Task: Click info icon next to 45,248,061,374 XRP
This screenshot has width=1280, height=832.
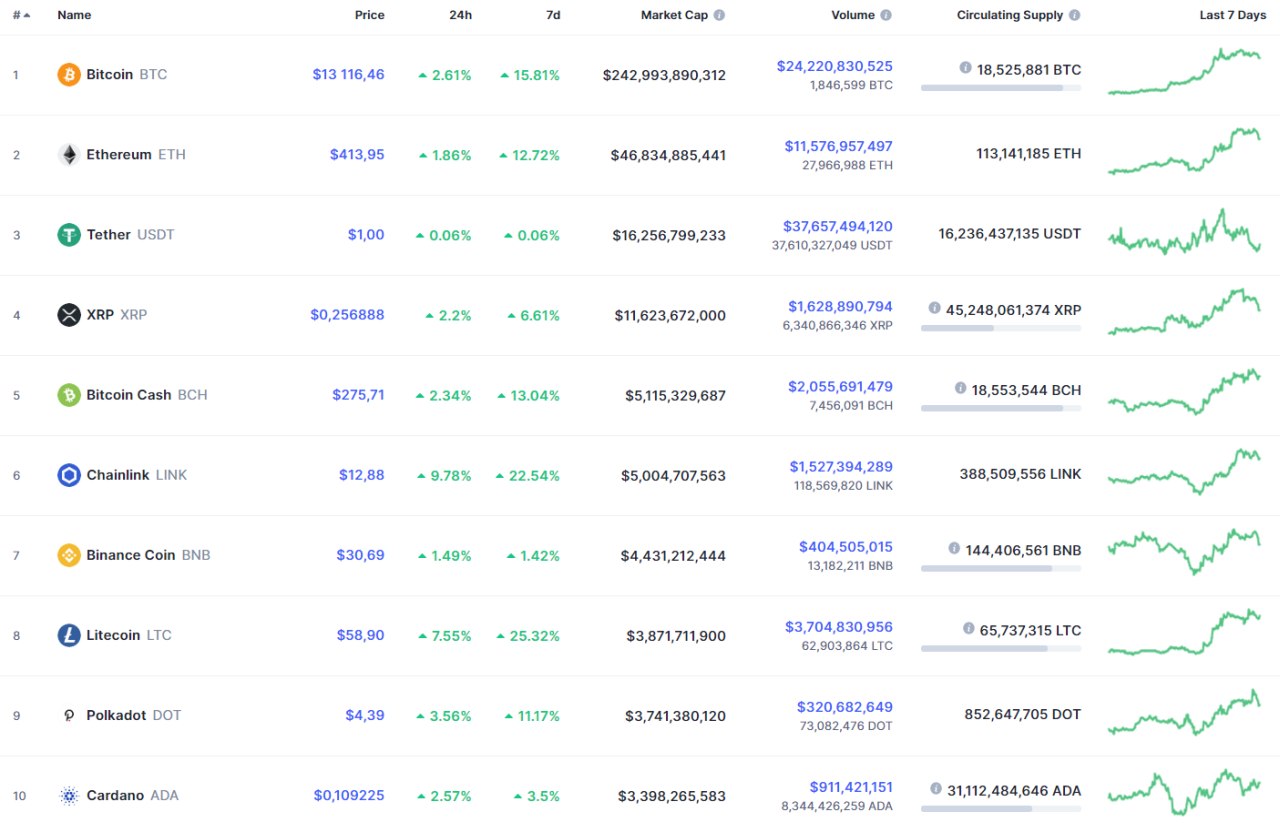Action: [x=934, y=308]
